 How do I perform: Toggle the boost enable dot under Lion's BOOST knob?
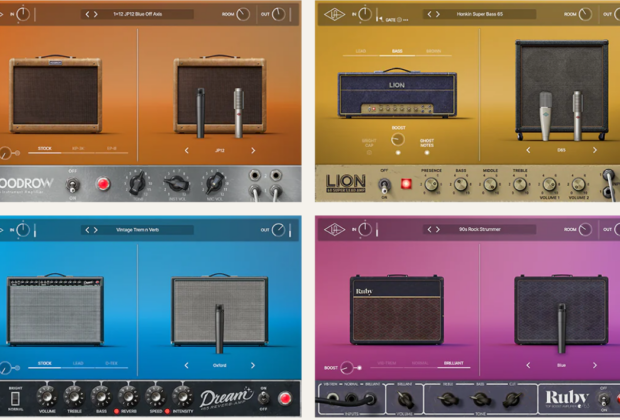point(398,153)
